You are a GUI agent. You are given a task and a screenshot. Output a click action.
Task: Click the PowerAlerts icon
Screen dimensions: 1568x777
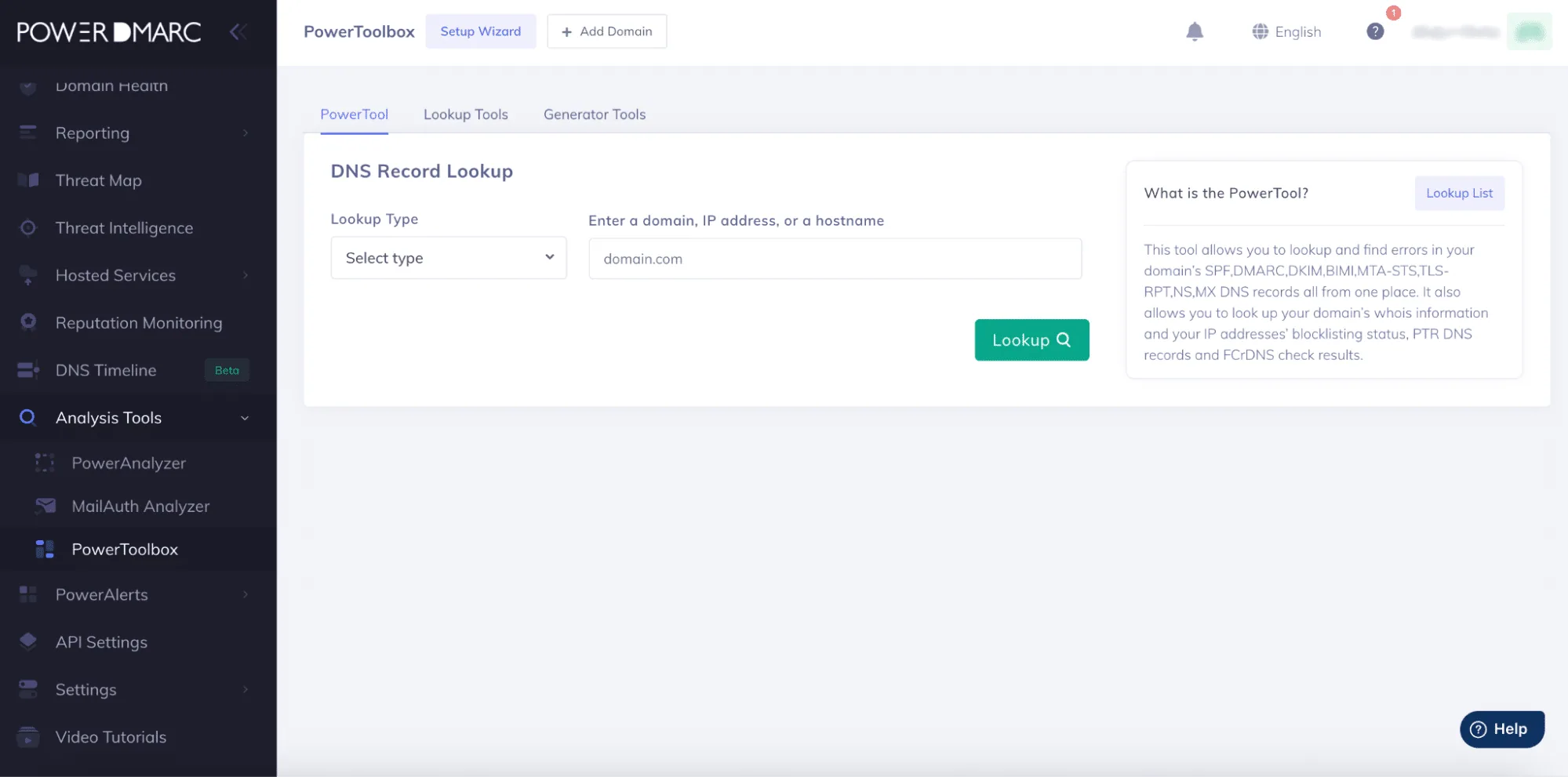28,594
